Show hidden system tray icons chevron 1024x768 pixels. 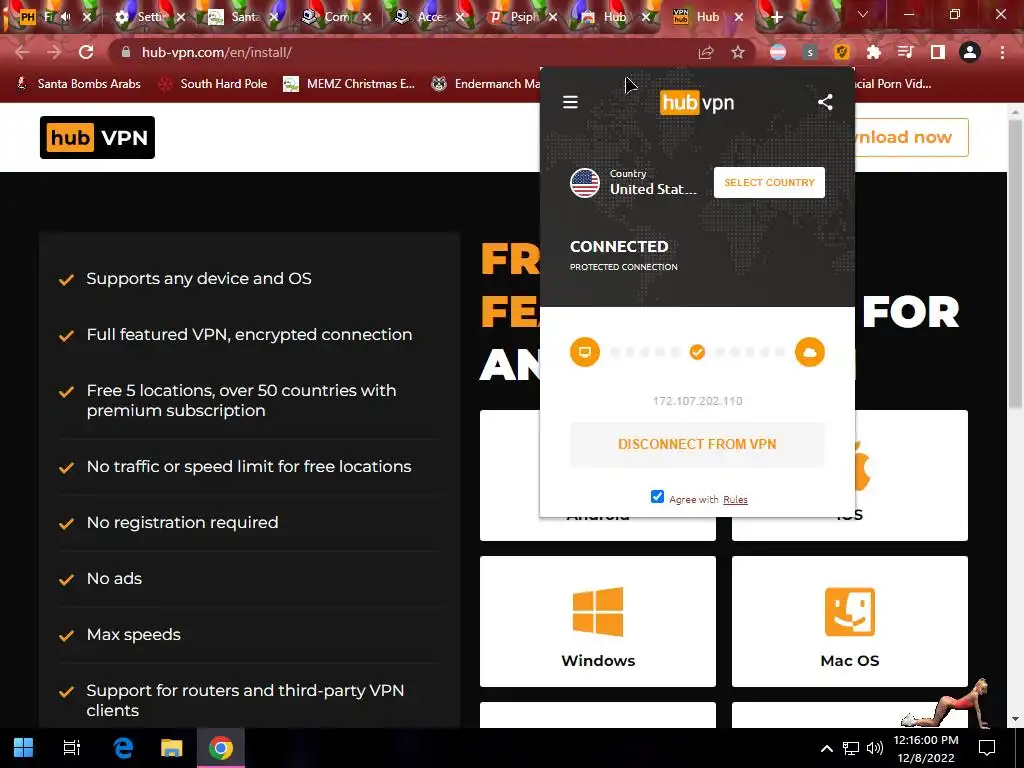pyautogui.click(x=826, y=748)
